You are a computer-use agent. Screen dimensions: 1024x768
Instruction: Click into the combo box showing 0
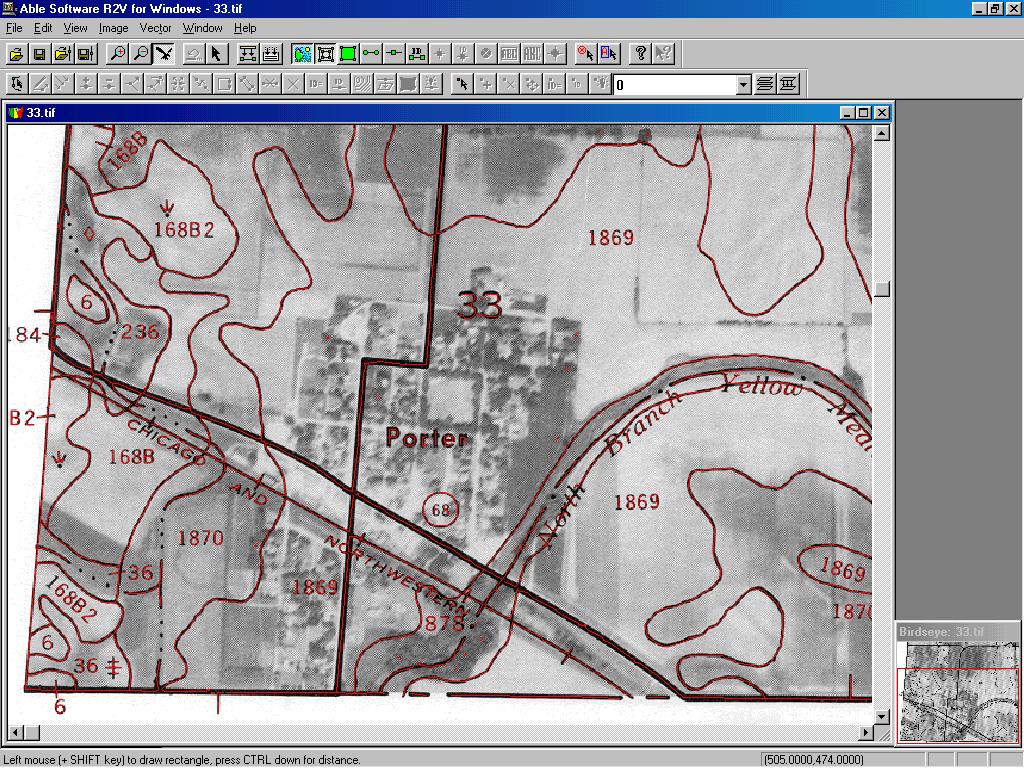coord(675,85)
